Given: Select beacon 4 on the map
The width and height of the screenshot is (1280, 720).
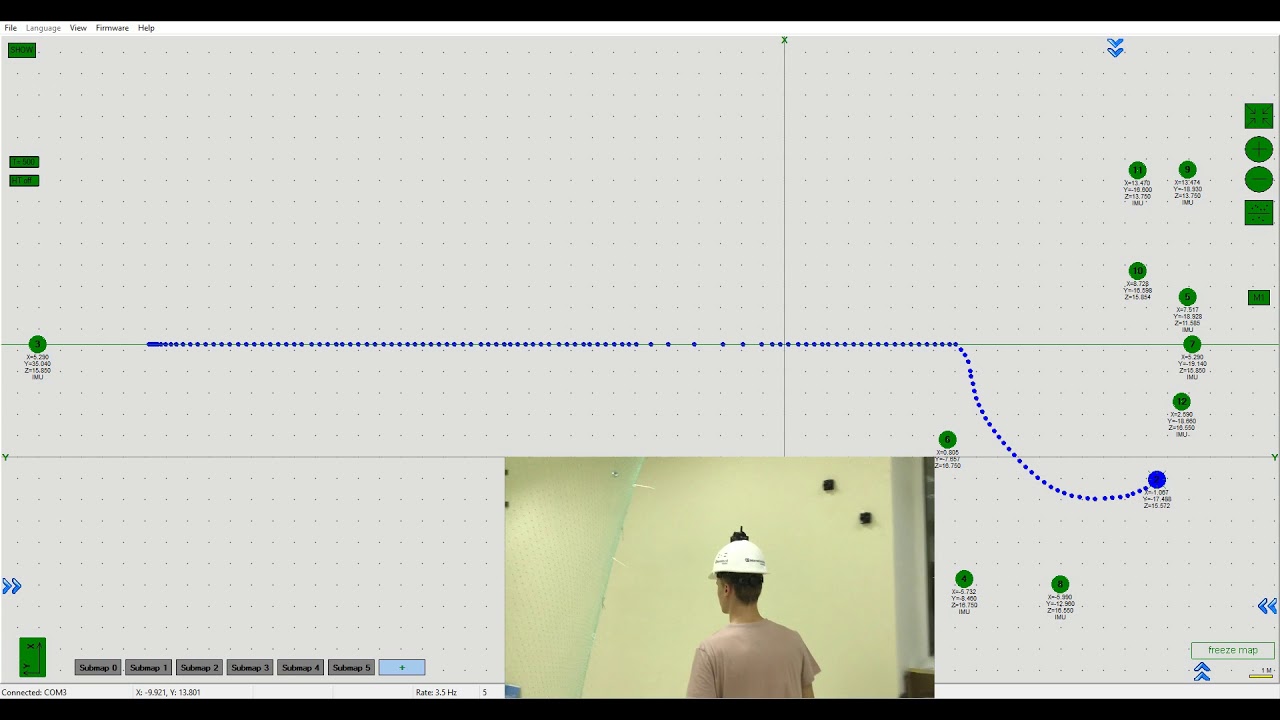Looking at the screenshot, I should tap(964, 579).
